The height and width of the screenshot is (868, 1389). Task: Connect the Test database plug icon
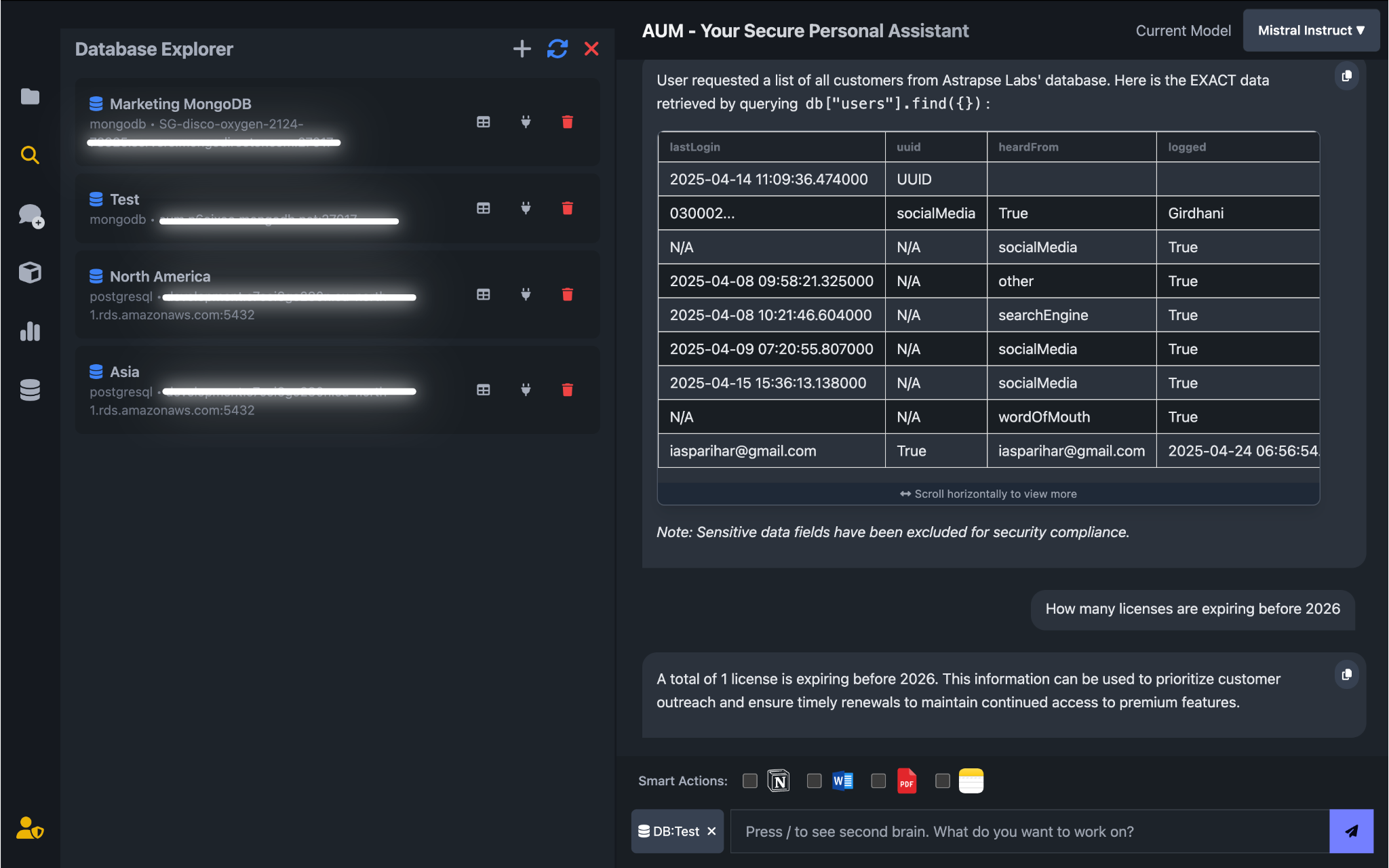point(526,208)
